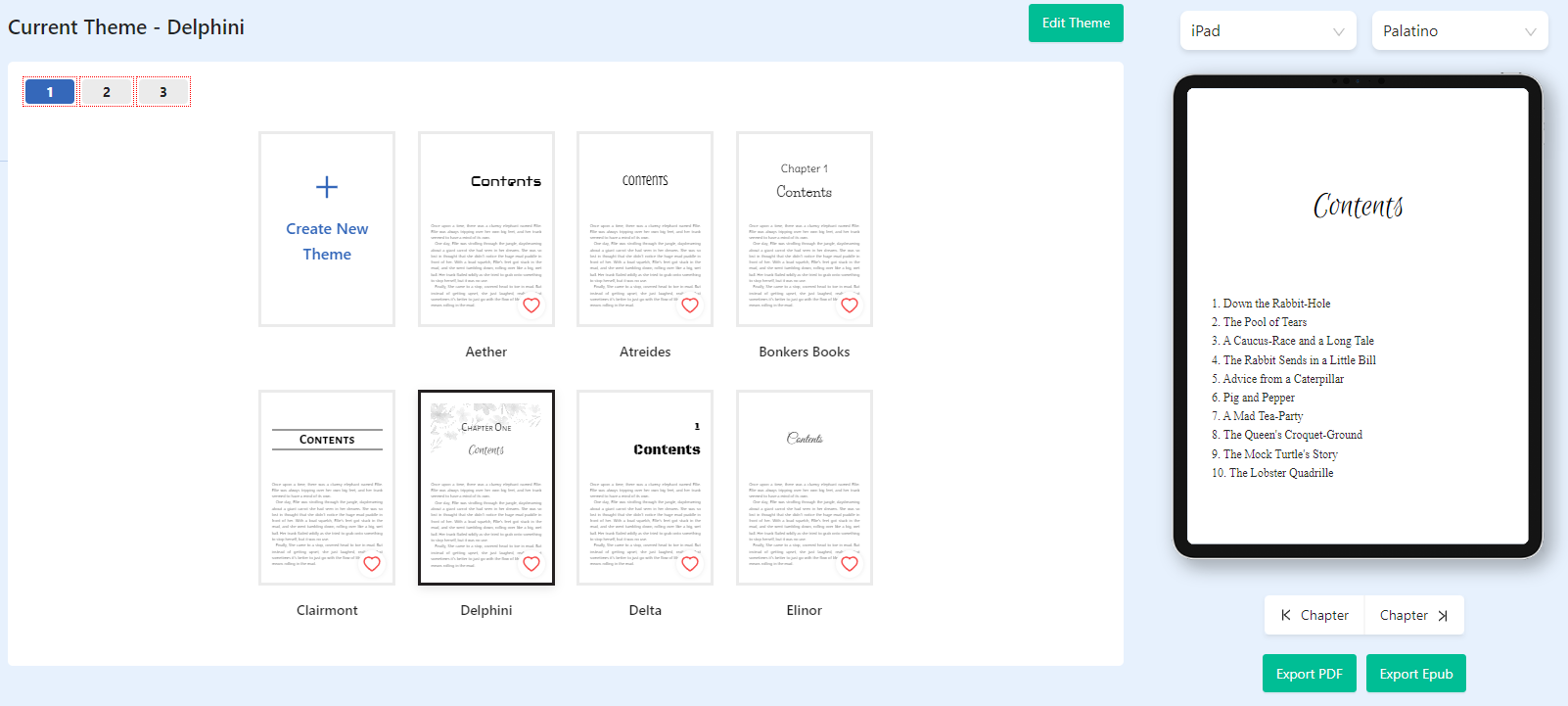Click the plus icon for new theme
The image size is (1568, 706).
[327, 187]
